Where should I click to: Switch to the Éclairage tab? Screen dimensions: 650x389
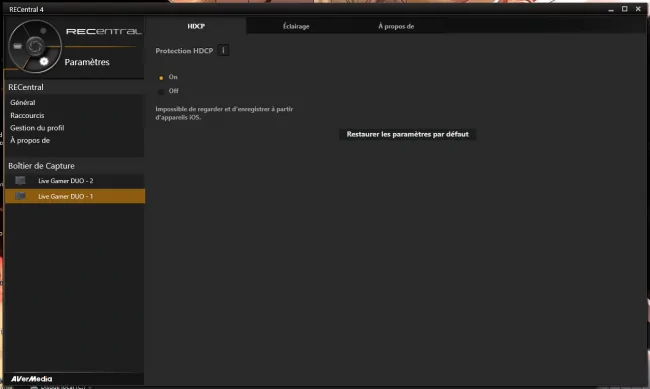[296, 26]
